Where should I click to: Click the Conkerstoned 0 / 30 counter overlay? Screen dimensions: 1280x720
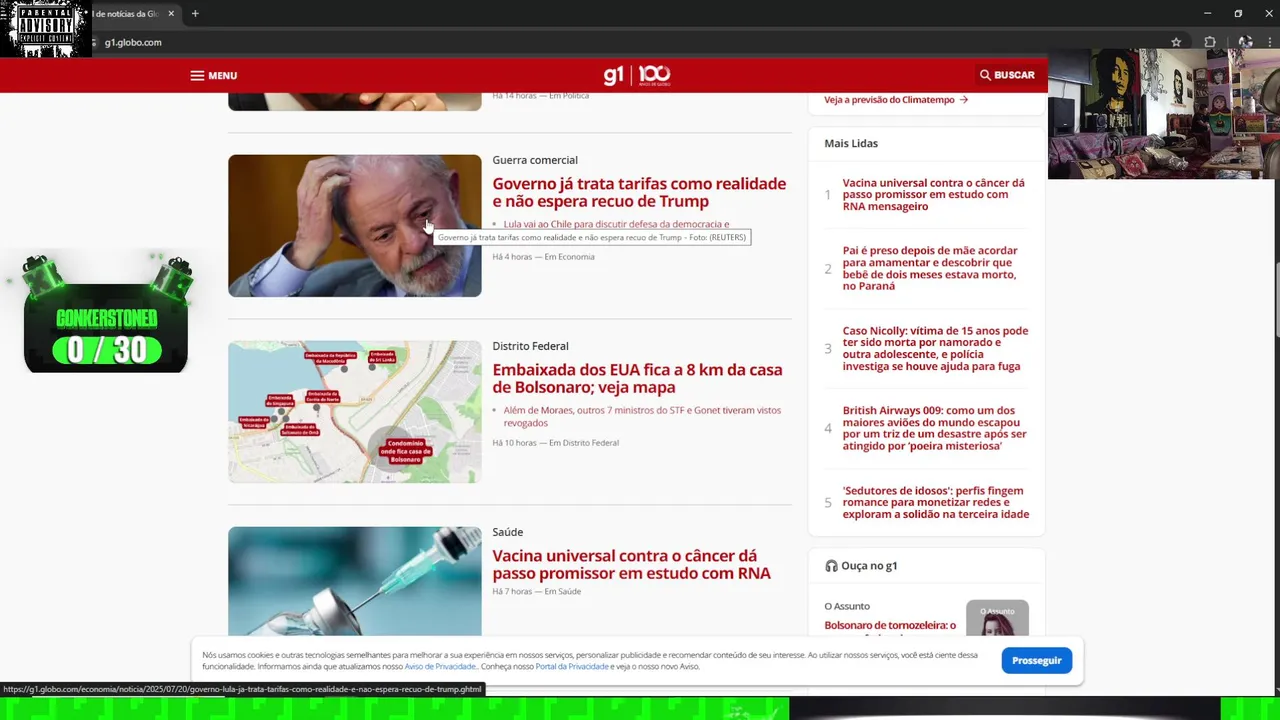(x=106, y=315)
